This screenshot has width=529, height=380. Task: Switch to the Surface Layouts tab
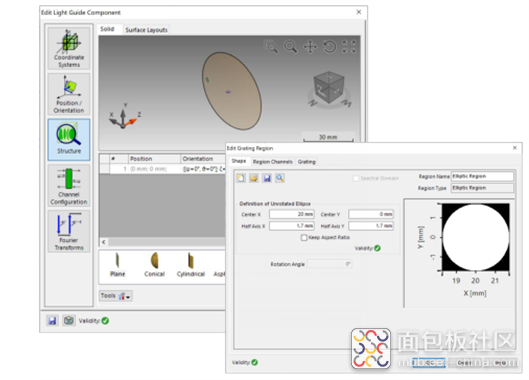(x=146, y=30)
